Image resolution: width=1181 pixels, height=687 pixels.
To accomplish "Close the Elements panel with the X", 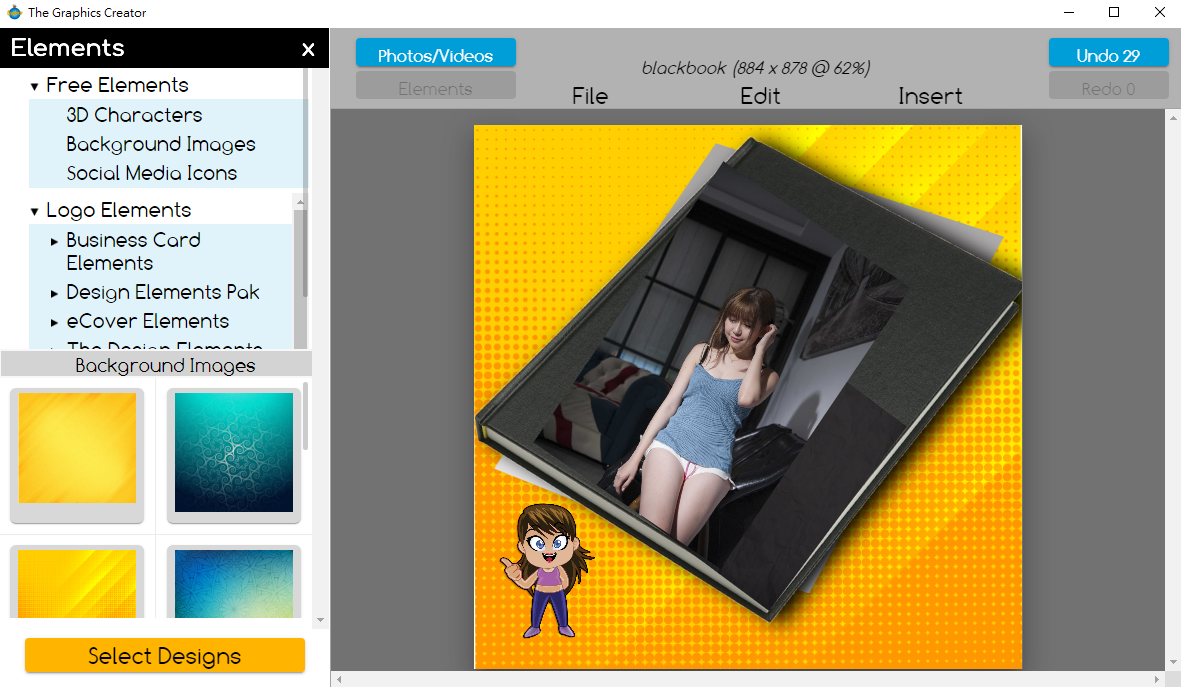I will point(308,49).
